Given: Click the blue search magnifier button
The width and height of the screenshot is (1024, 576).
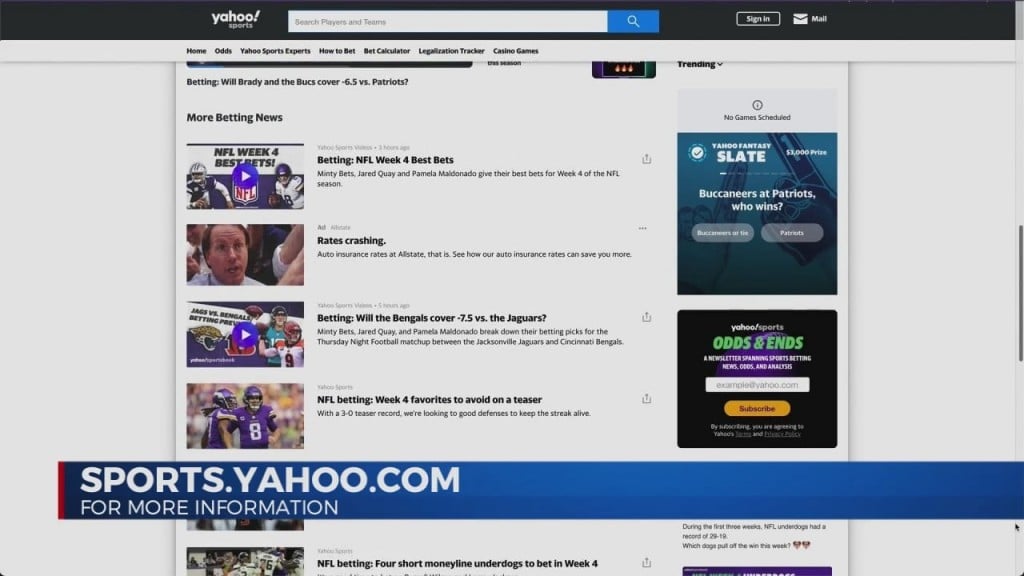Looking at the screenshot, I should coord(633,22).
